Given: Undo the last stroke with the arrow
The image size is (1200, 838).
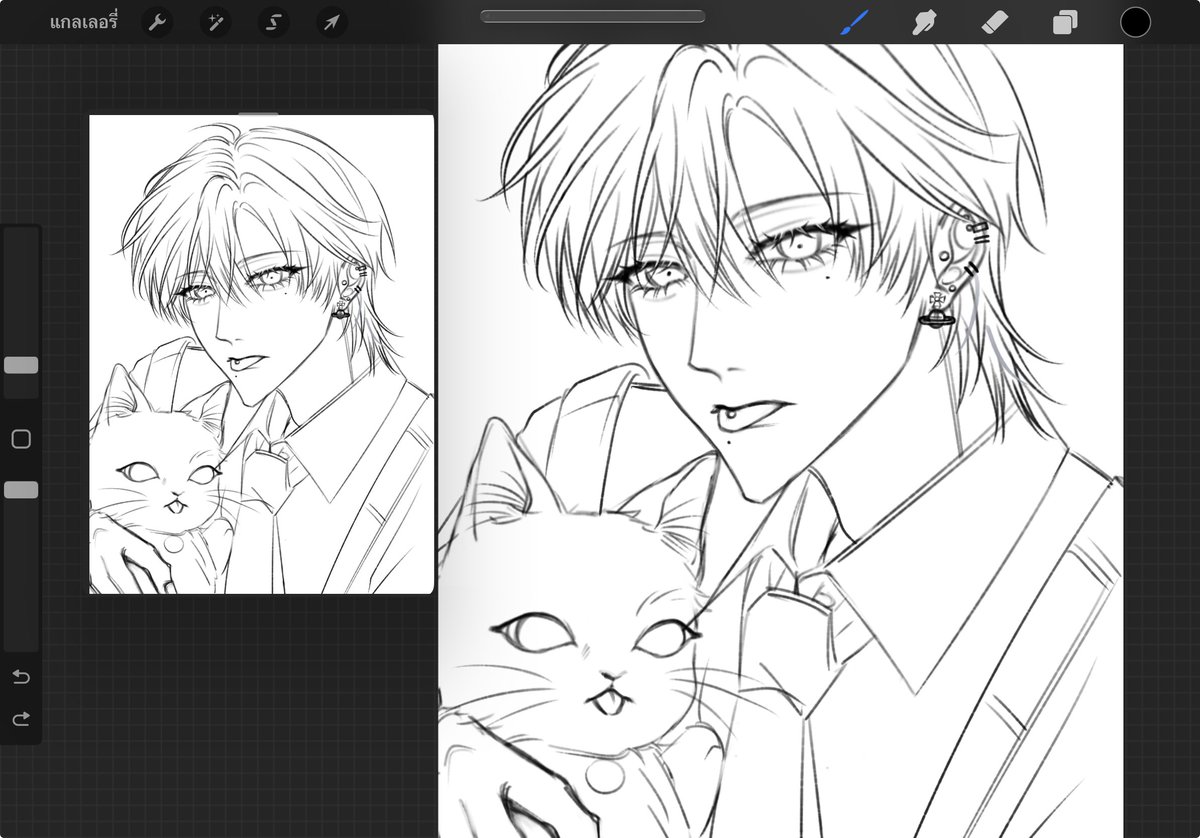Looking at the screenshot, I should tap(21, 677).
